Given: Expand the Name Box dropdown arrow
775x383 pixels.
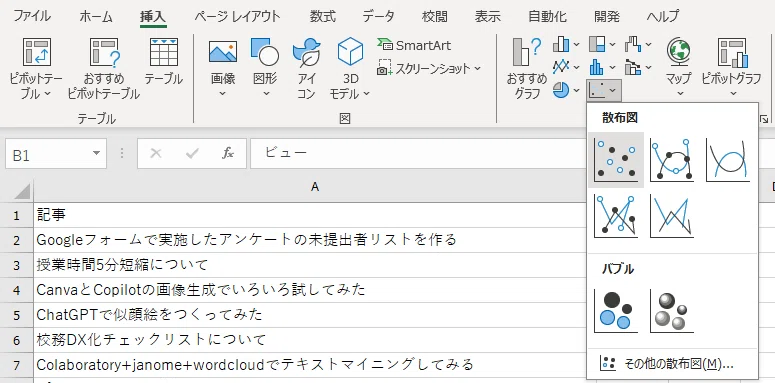Looking at the screenshot, I should click(x=97, y=154).
